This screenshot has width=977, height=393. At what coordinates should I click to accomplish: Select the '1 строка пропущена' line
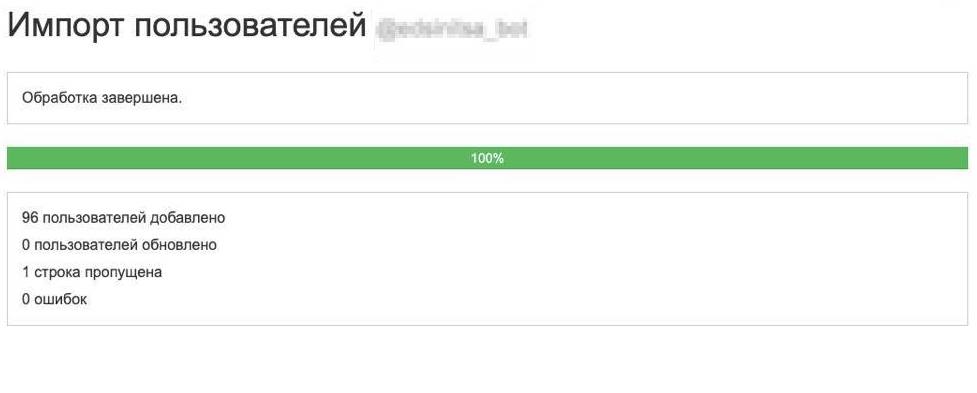[92, 272]
